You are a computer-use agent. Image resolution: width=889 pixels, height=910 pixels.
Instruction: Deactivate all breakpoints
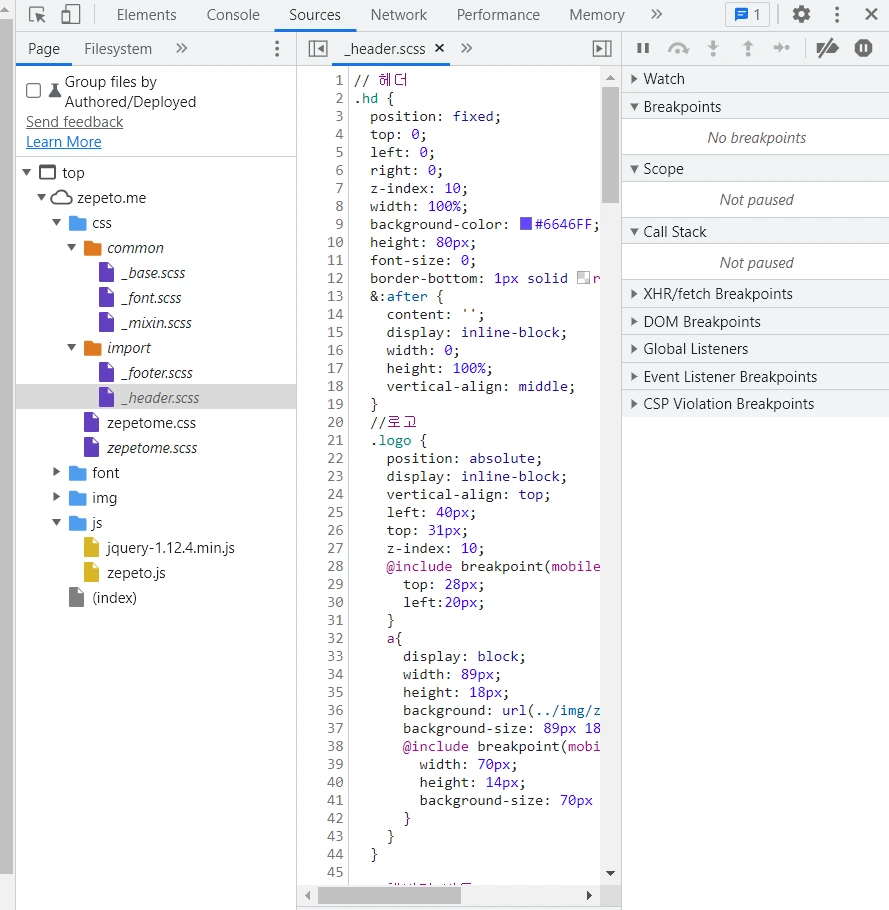pos(827,48)
